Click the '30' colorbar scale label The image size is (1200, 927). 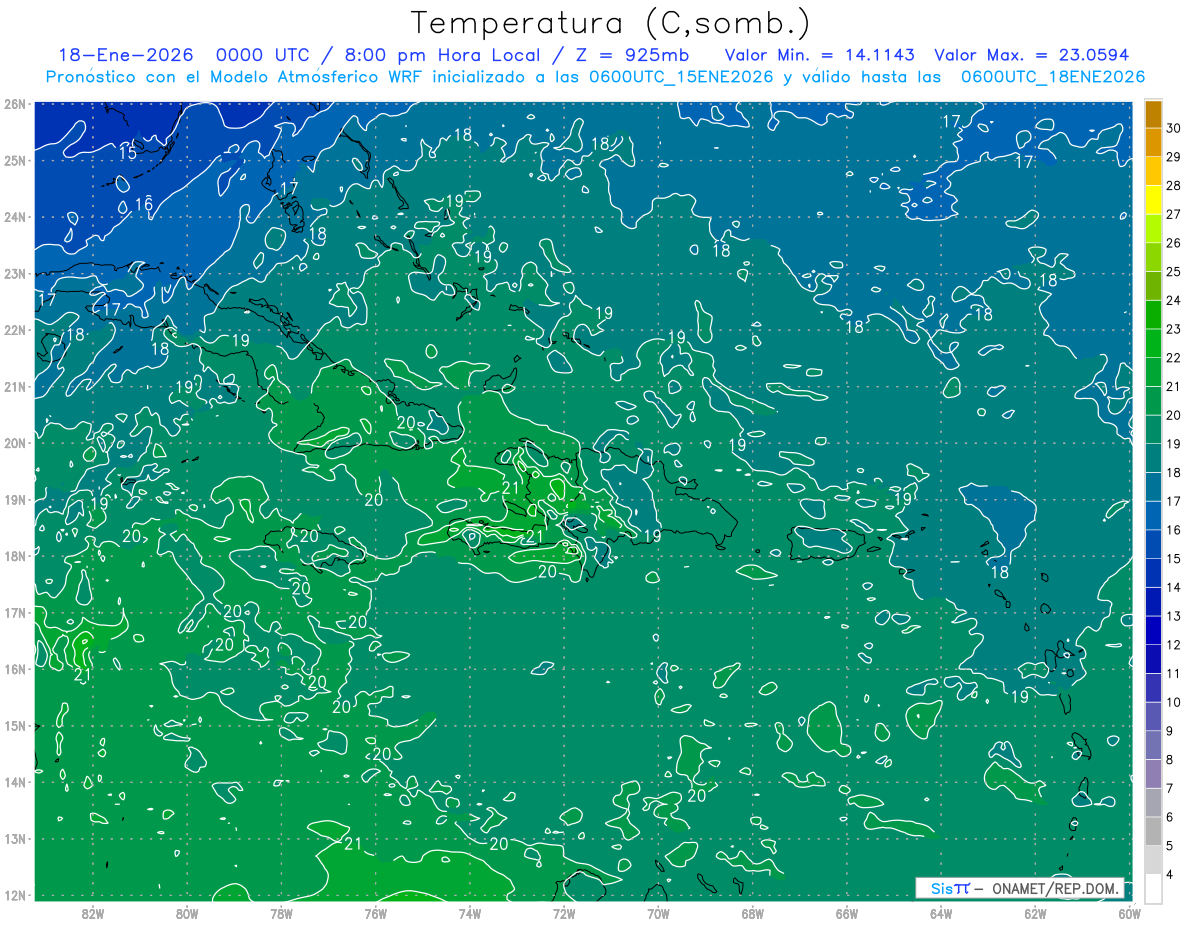(x=1174, y=128)
